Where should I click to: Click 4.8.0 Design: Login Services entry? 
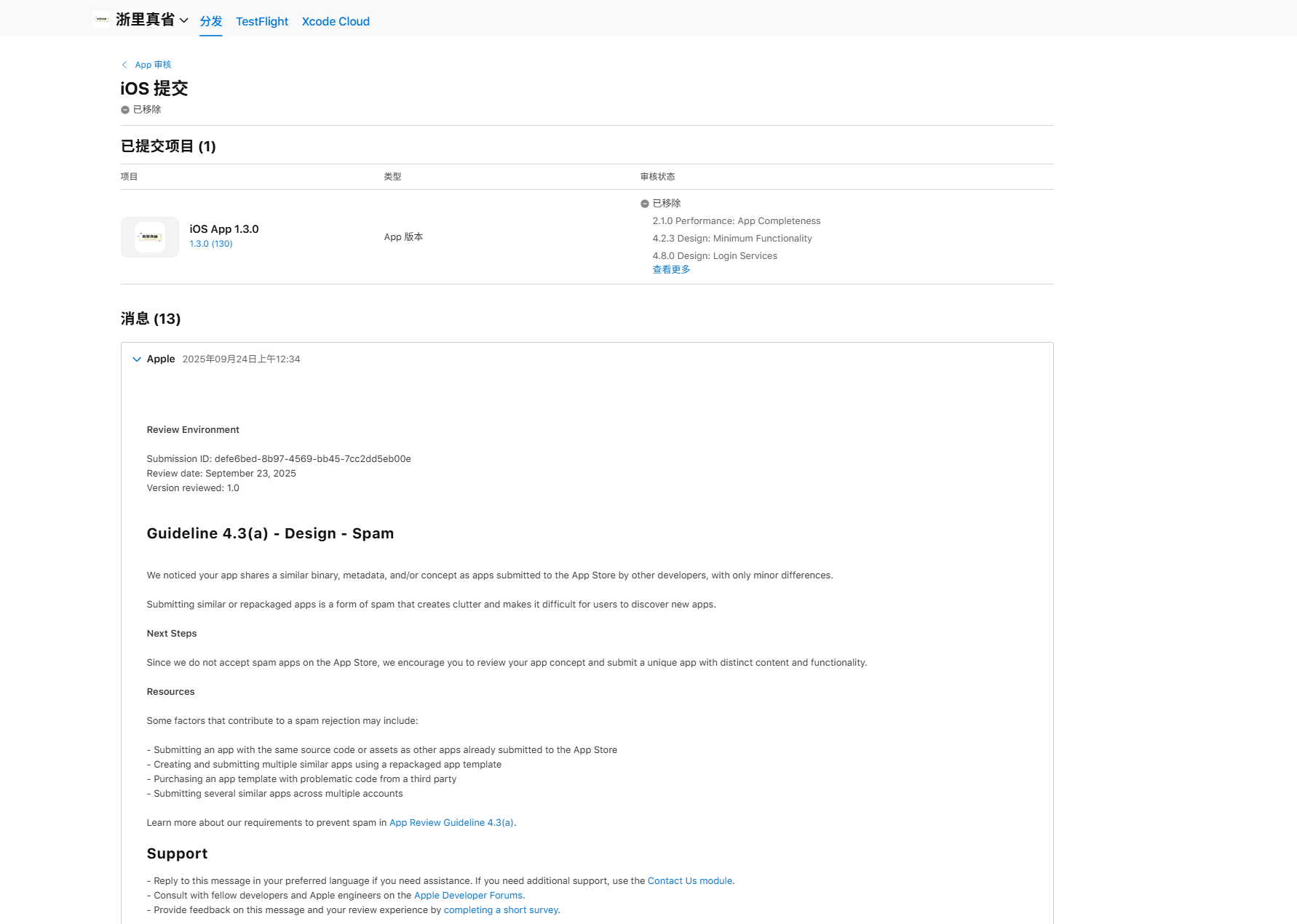point(715,256)
